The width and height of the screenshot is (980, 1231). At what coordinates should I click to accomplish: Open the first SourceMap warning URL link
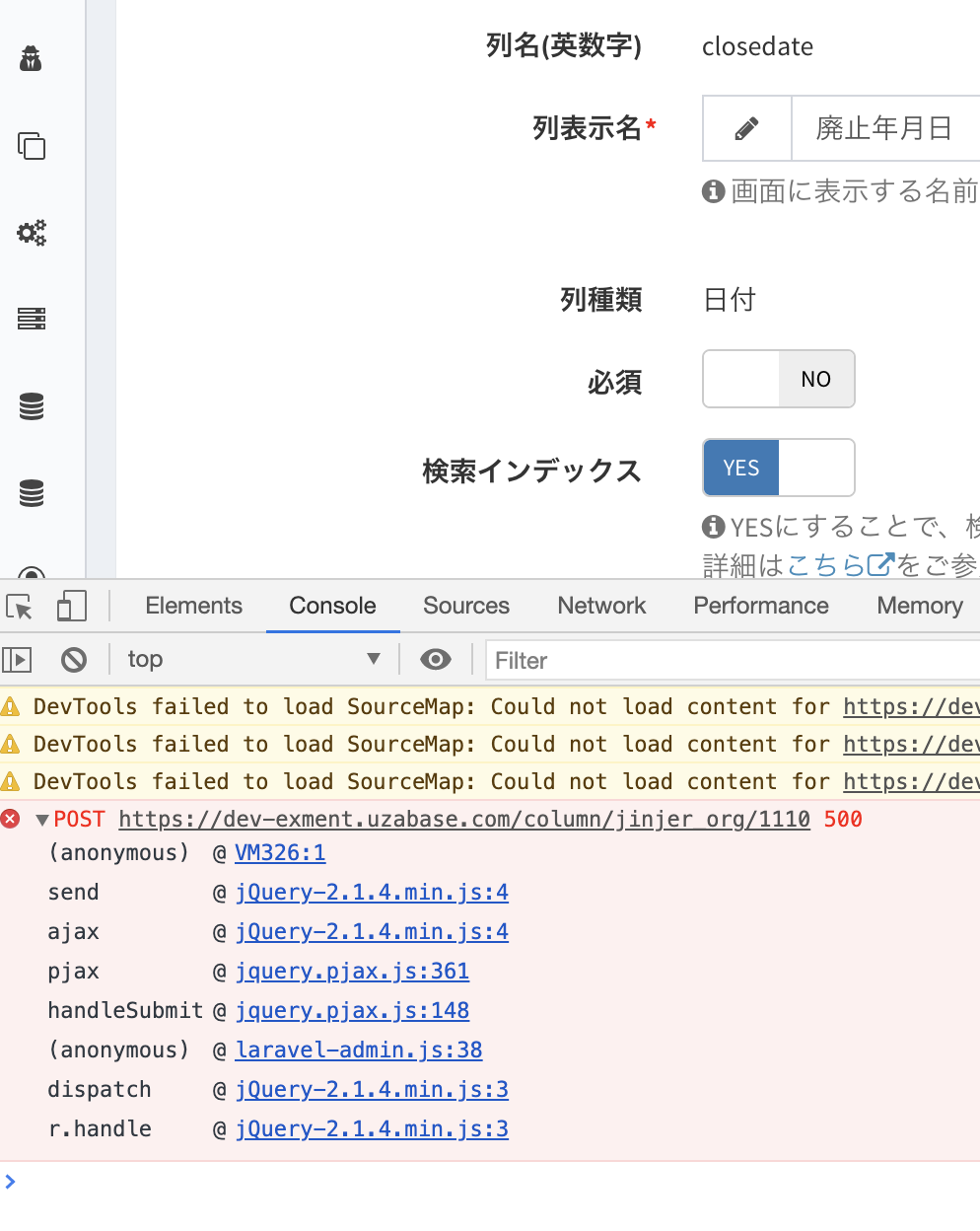coord(911,707)
